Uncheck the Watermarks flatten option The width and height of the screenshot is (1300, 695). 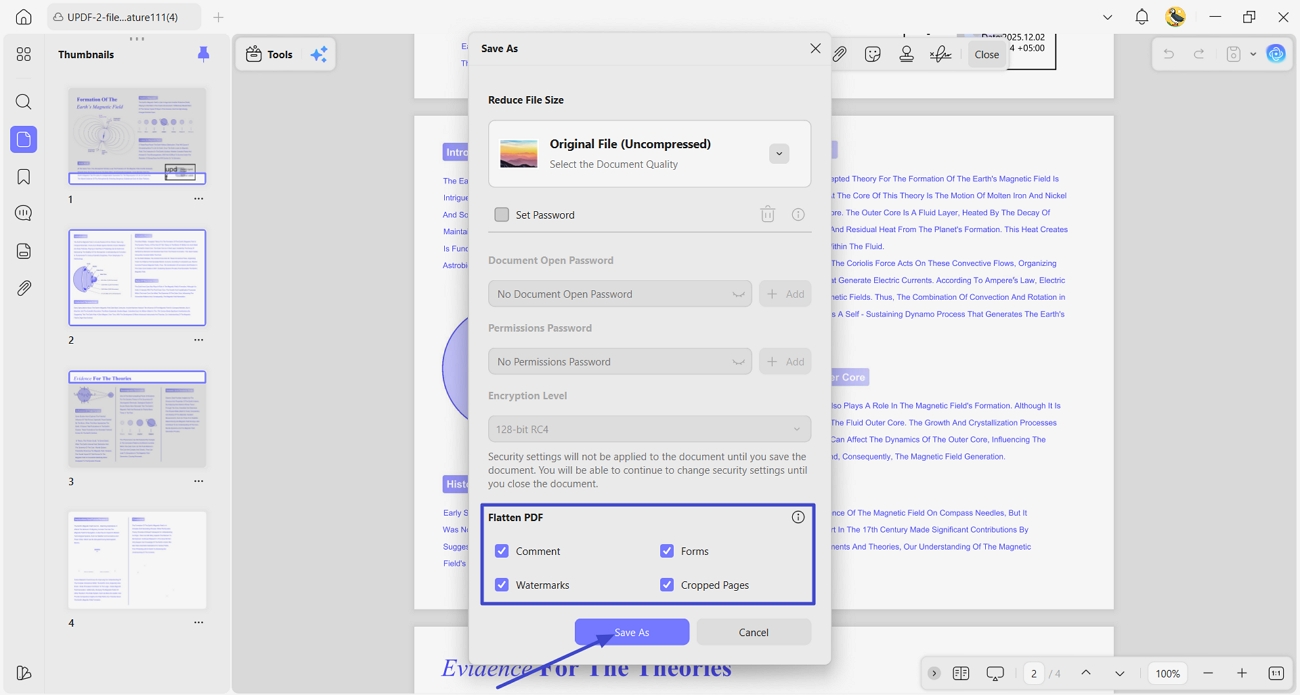pos(502,585)
